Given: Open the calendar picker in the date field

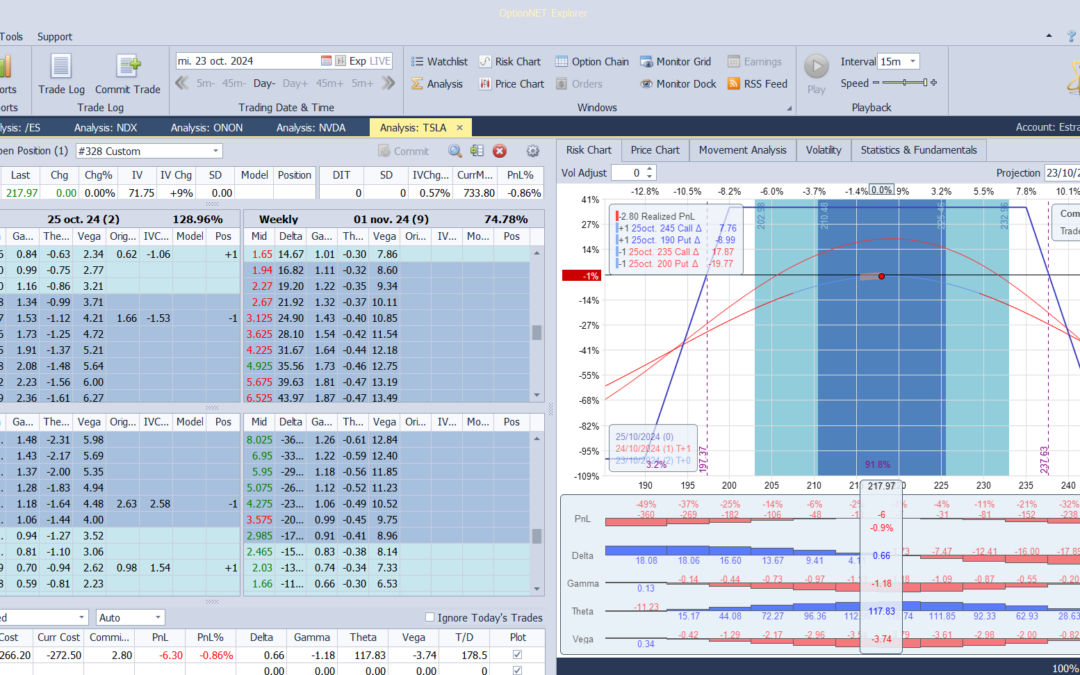Looking at the screenshot, I should coord(326,61).
